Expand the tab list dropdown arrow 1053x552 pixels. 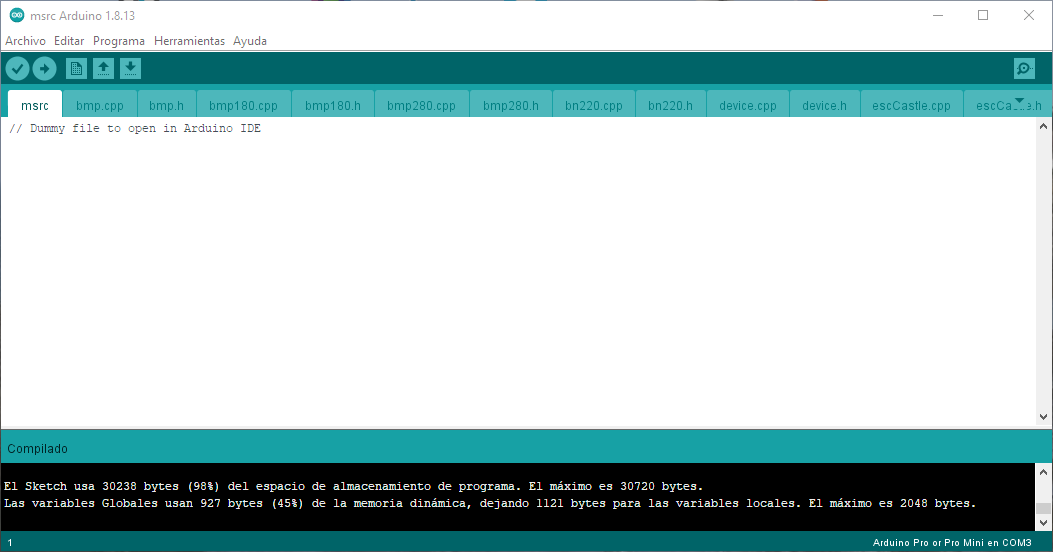pyautogui.click(x=1019, y=102)
